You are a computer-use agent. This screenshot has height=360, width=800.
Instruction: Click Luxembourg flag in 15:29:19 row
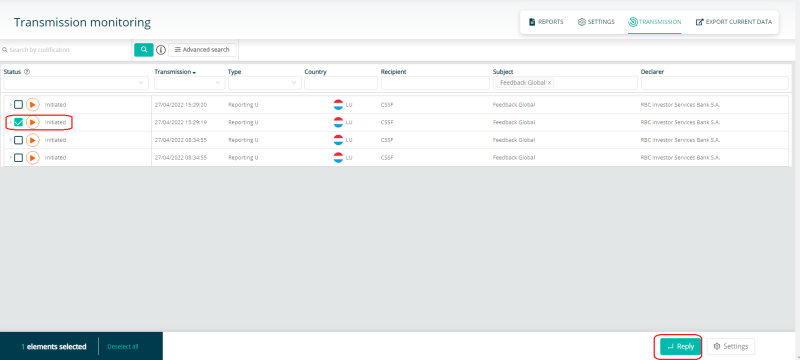[x=338, y=122]
